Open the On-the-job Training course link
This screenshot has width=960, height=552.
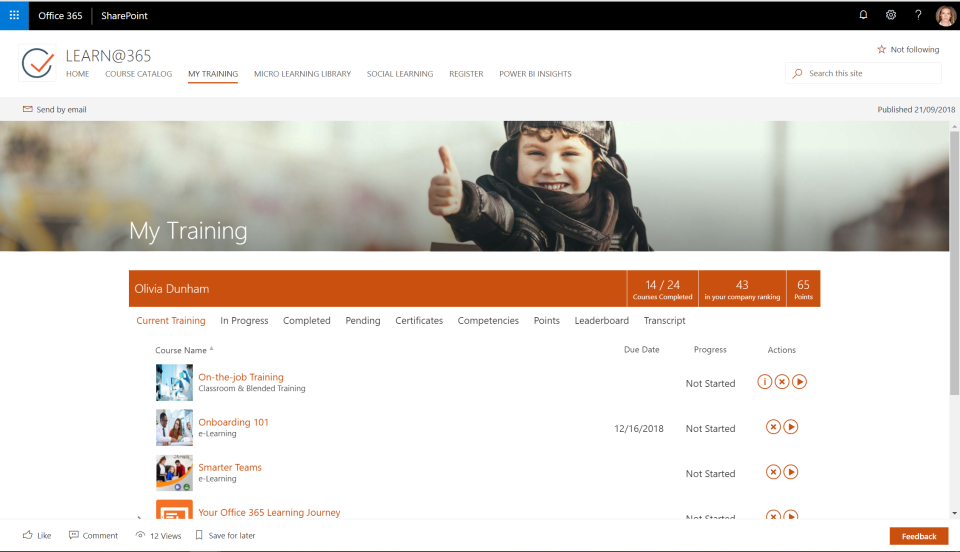(241, 377)
